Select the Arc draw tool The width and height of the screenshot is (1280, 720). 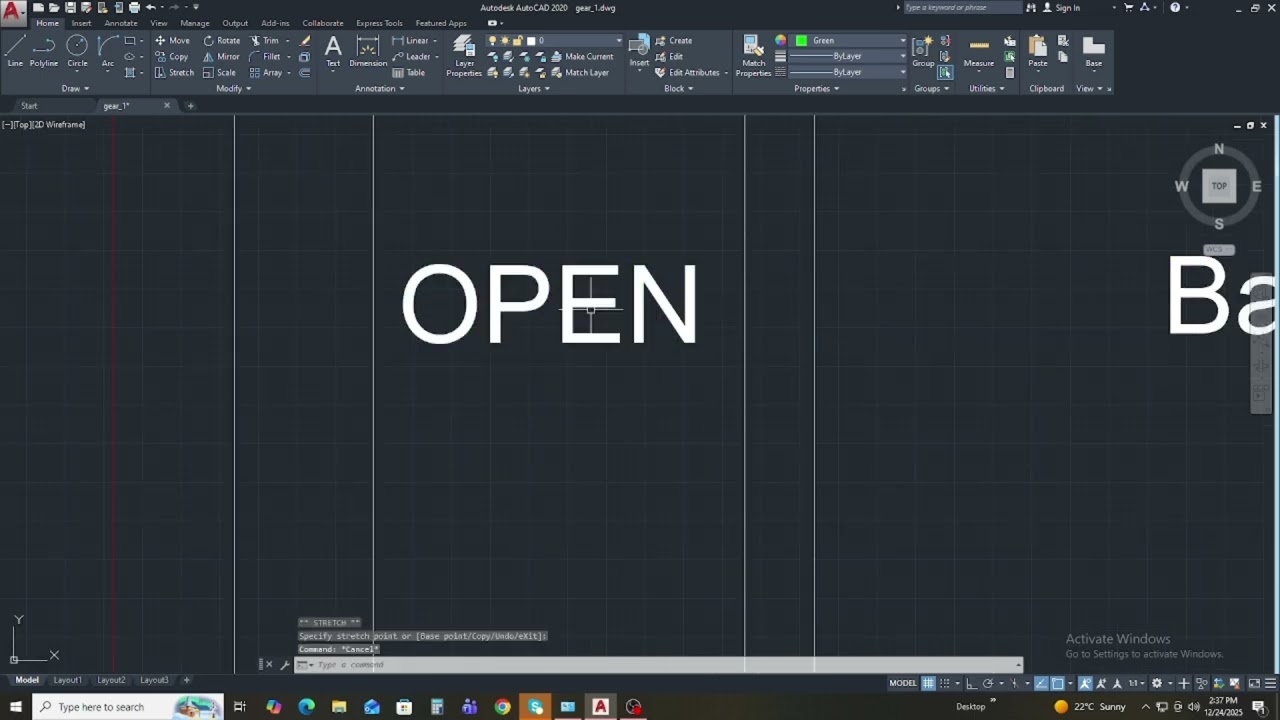pyautogui.click(x=107, y=51)
